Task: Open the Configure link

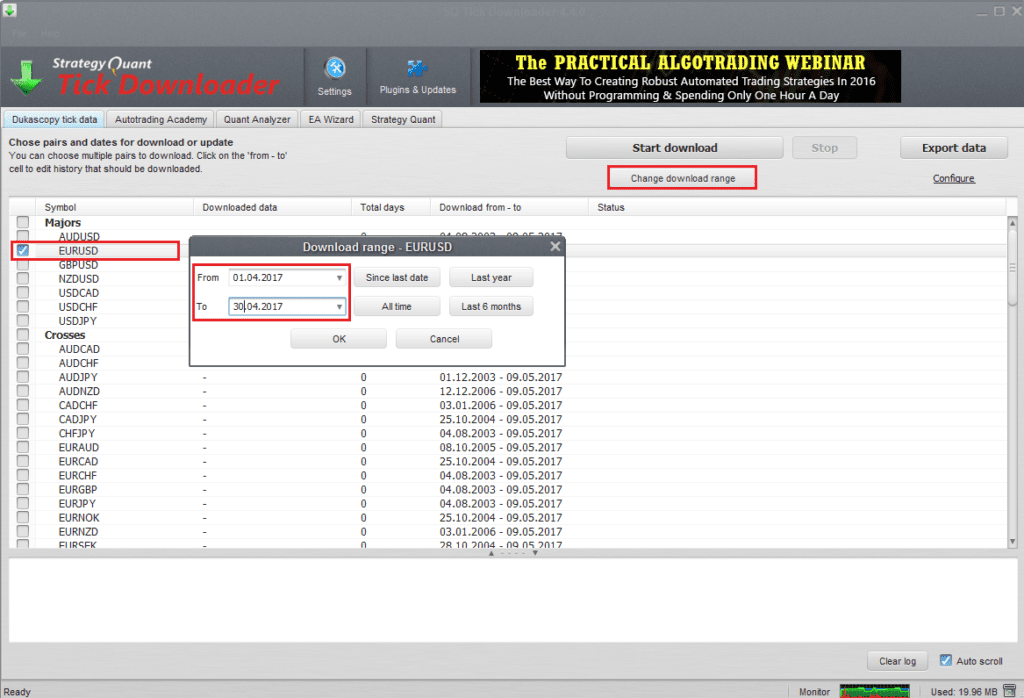Action: pos(953,178)
